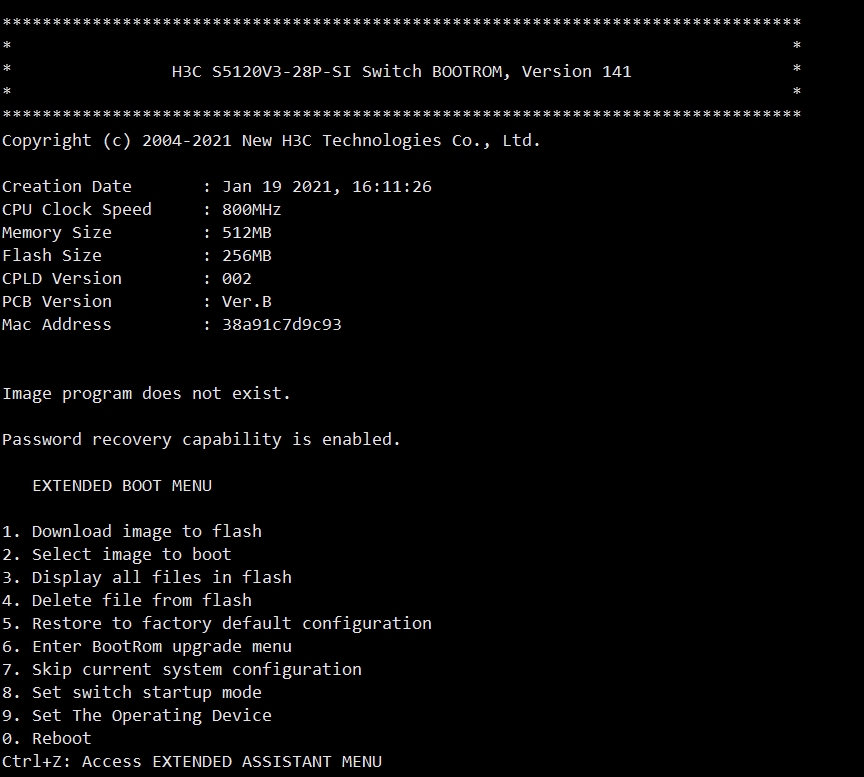Click "Enter BootRom upgrade menu" option
The width and height of the screenshot is (864, 777).
147,646
